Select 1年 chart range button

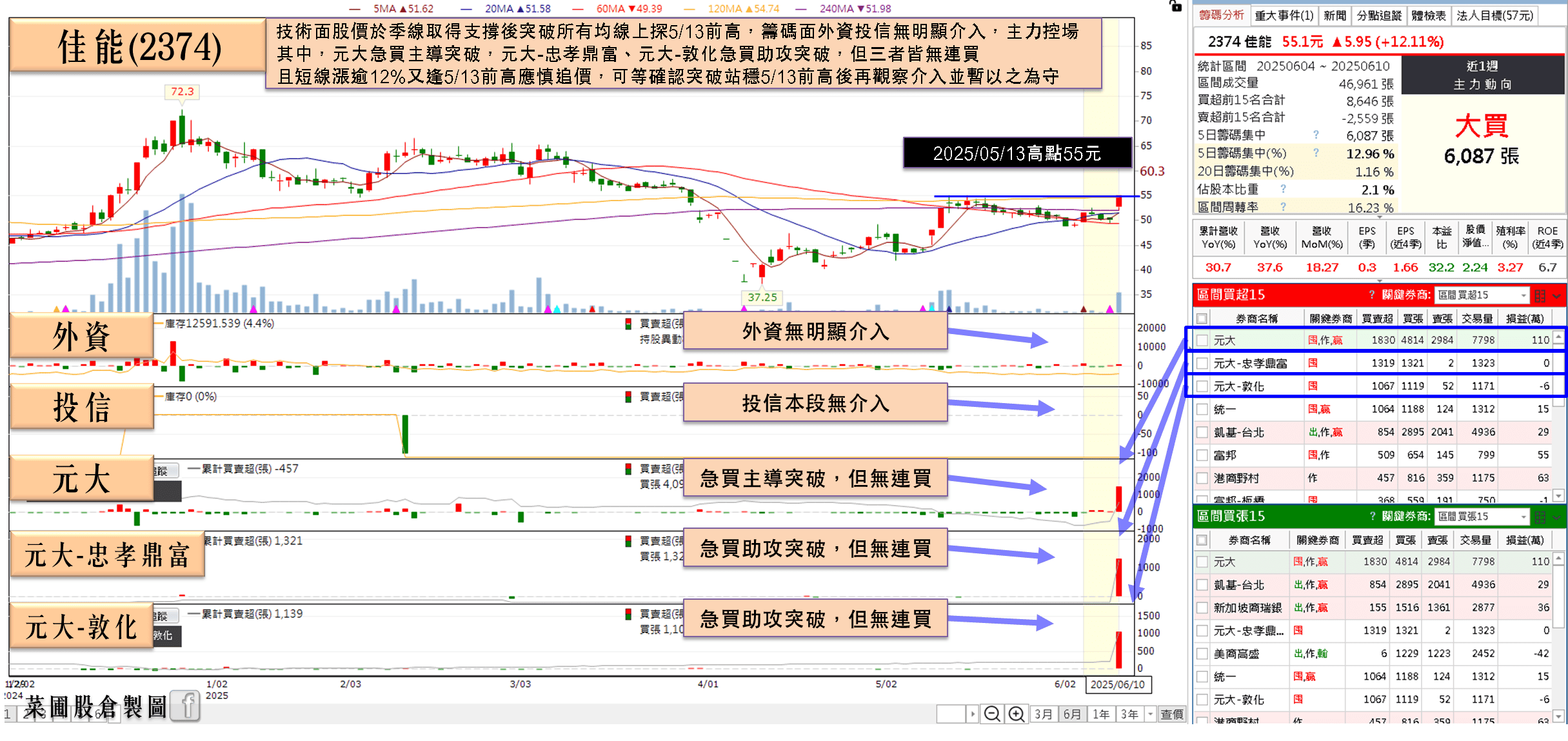click(x=1101, y=714)
